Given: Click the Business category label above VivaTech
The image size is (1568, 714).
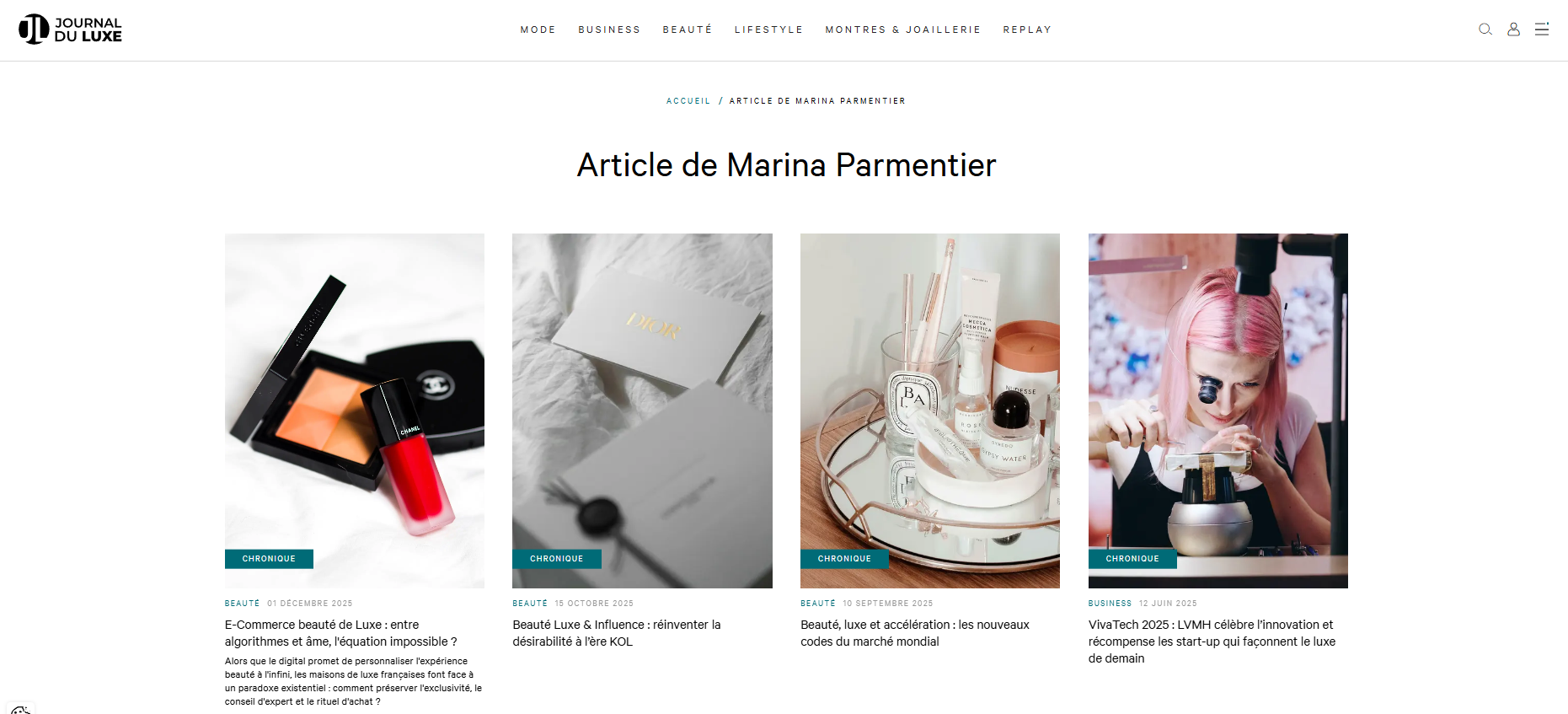Looking at the screenshot, I should (1110, 604).
